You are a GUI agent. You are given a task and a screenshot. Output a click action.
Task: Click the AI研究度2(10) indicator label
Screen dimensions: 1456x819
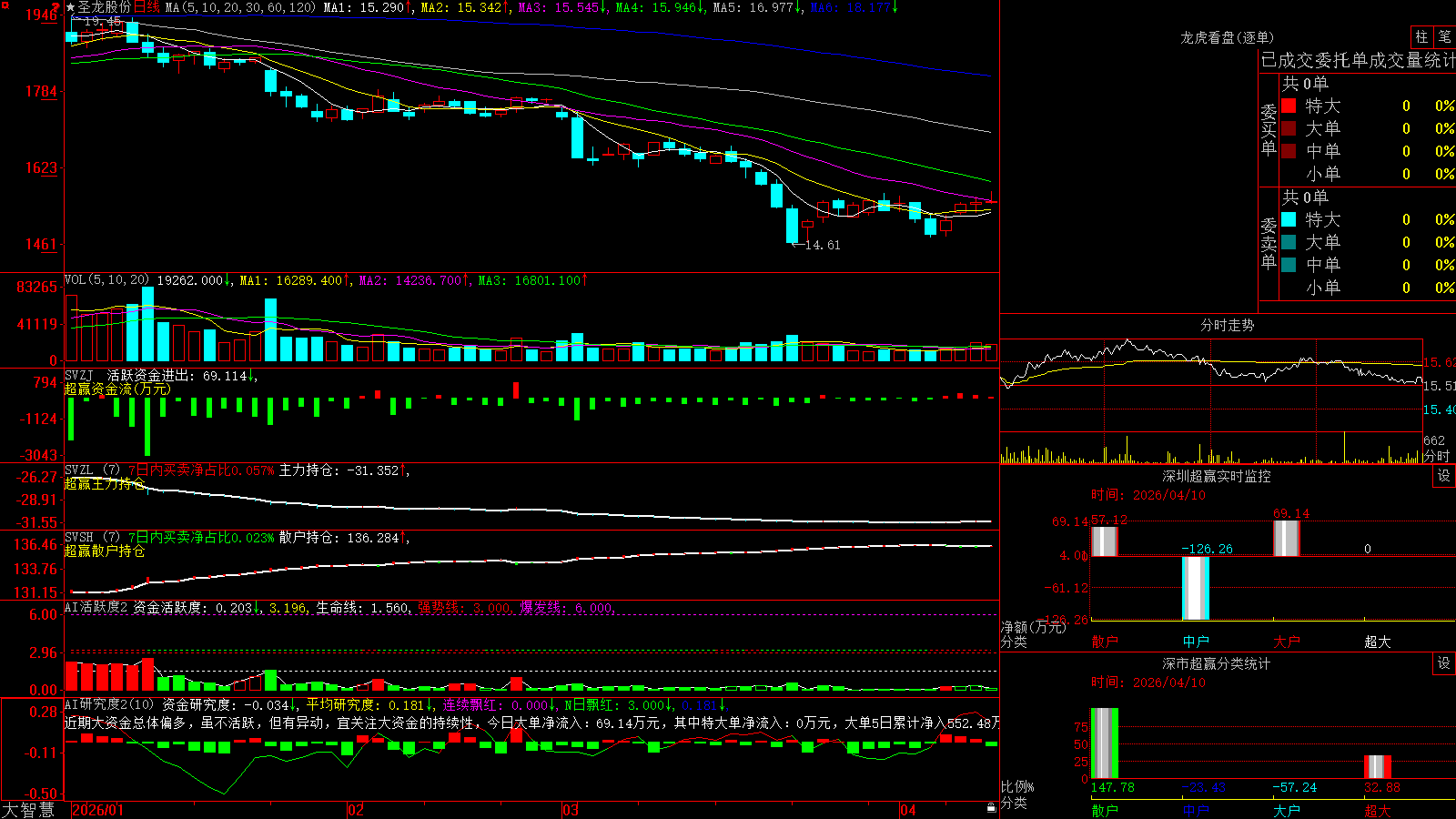click(110, 704)
